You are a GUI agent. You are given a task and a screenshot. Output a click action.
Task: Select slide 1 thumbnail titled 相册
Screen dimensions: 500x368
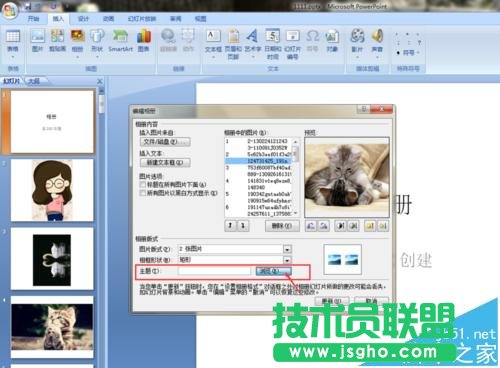52,122
